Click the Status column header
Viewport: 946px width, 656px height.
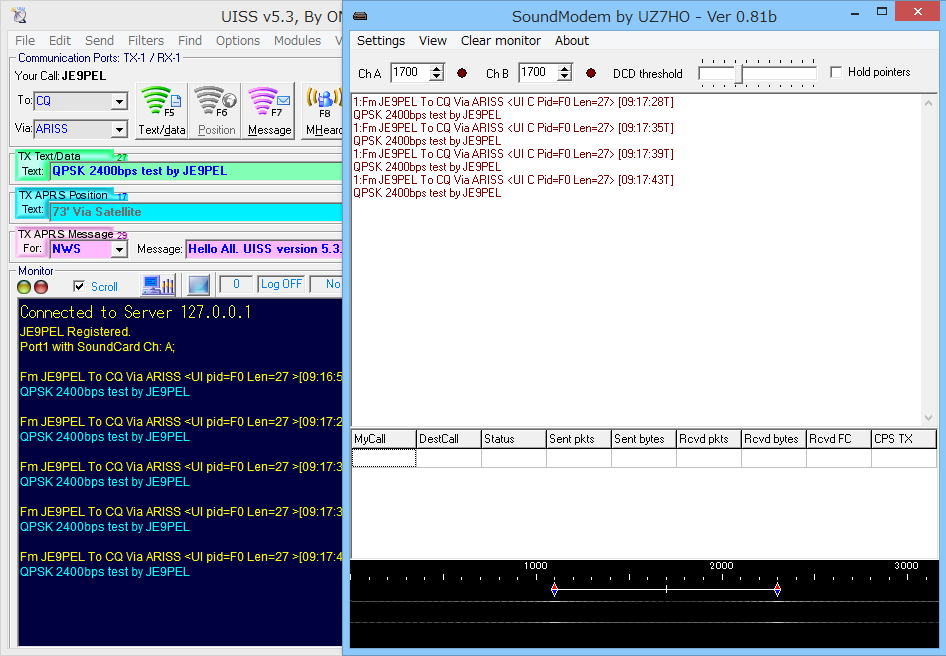[514, 439]
